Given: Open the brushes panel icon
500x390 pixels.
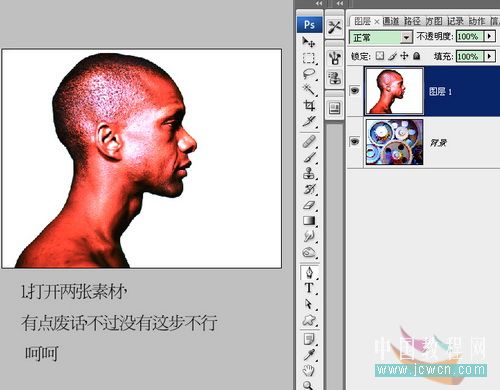Looking at the screenshot, I should coord(334,58).
